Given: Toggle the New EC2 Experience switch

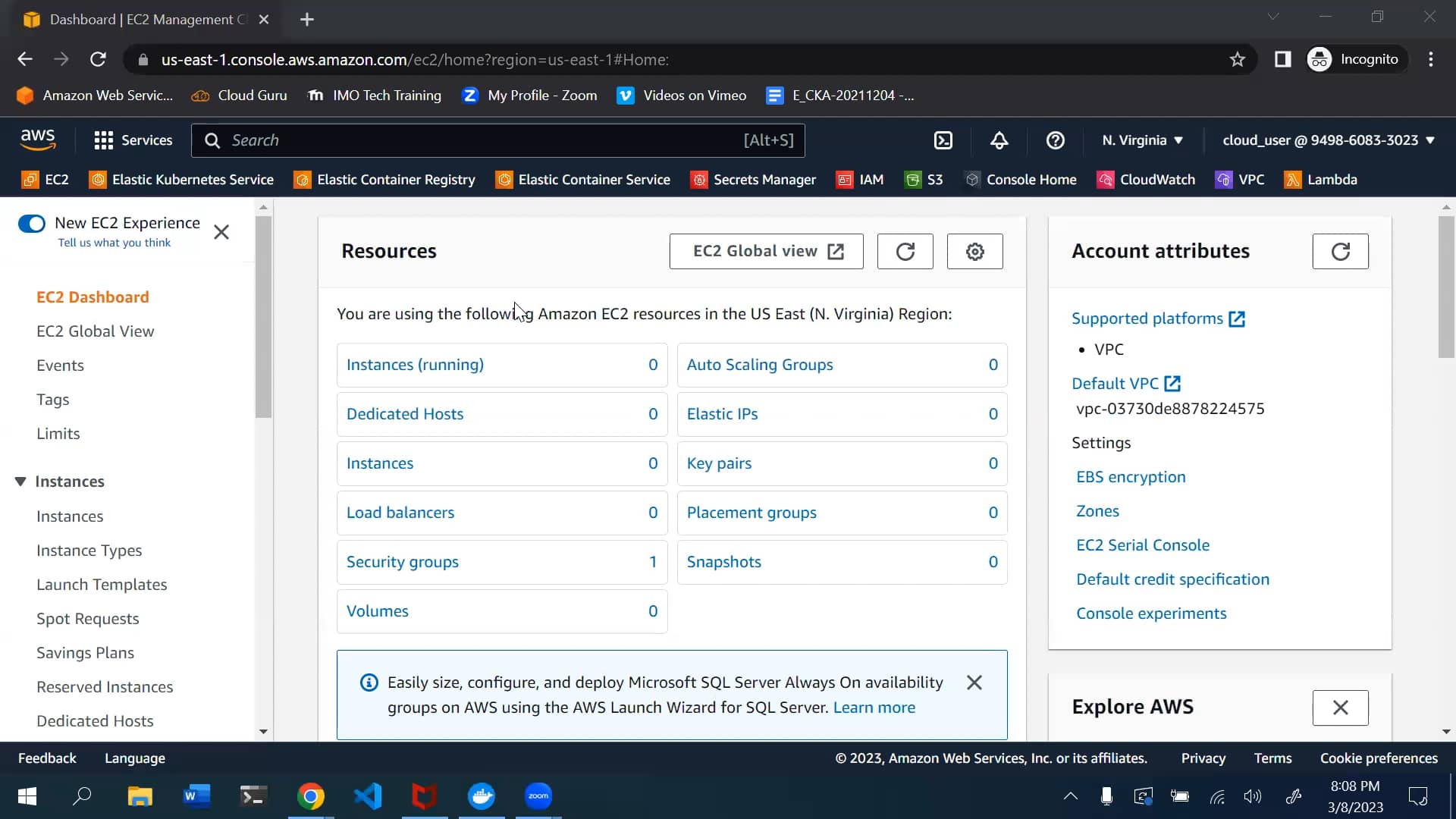Looking at the screenshot, I should (x=32, y=223).
